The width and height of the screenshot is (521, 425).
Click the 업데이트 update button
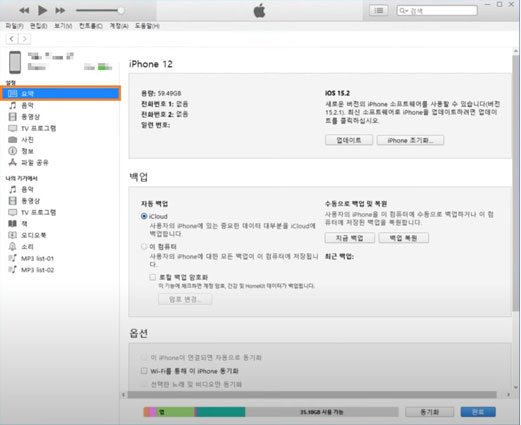(x=349, y=140)
